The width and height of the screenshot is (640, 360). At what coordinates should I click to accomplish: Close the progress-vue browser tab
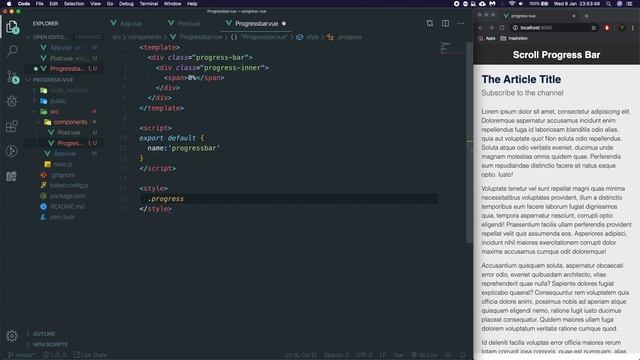(573, 16)
